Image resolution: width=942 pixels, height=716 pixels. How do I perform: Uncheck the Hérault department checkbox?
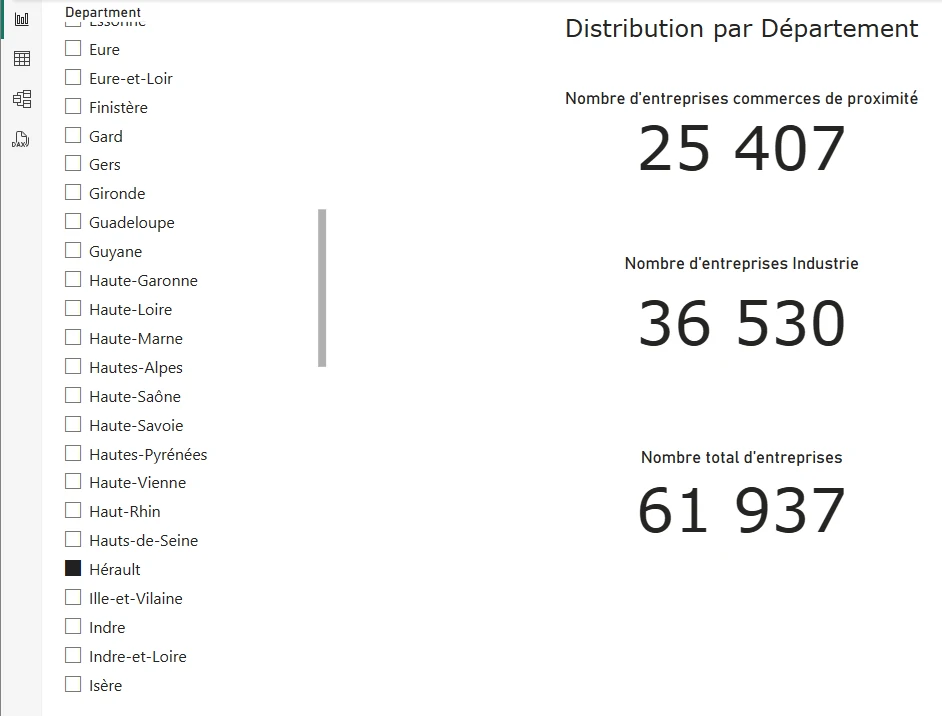[73, 568]
